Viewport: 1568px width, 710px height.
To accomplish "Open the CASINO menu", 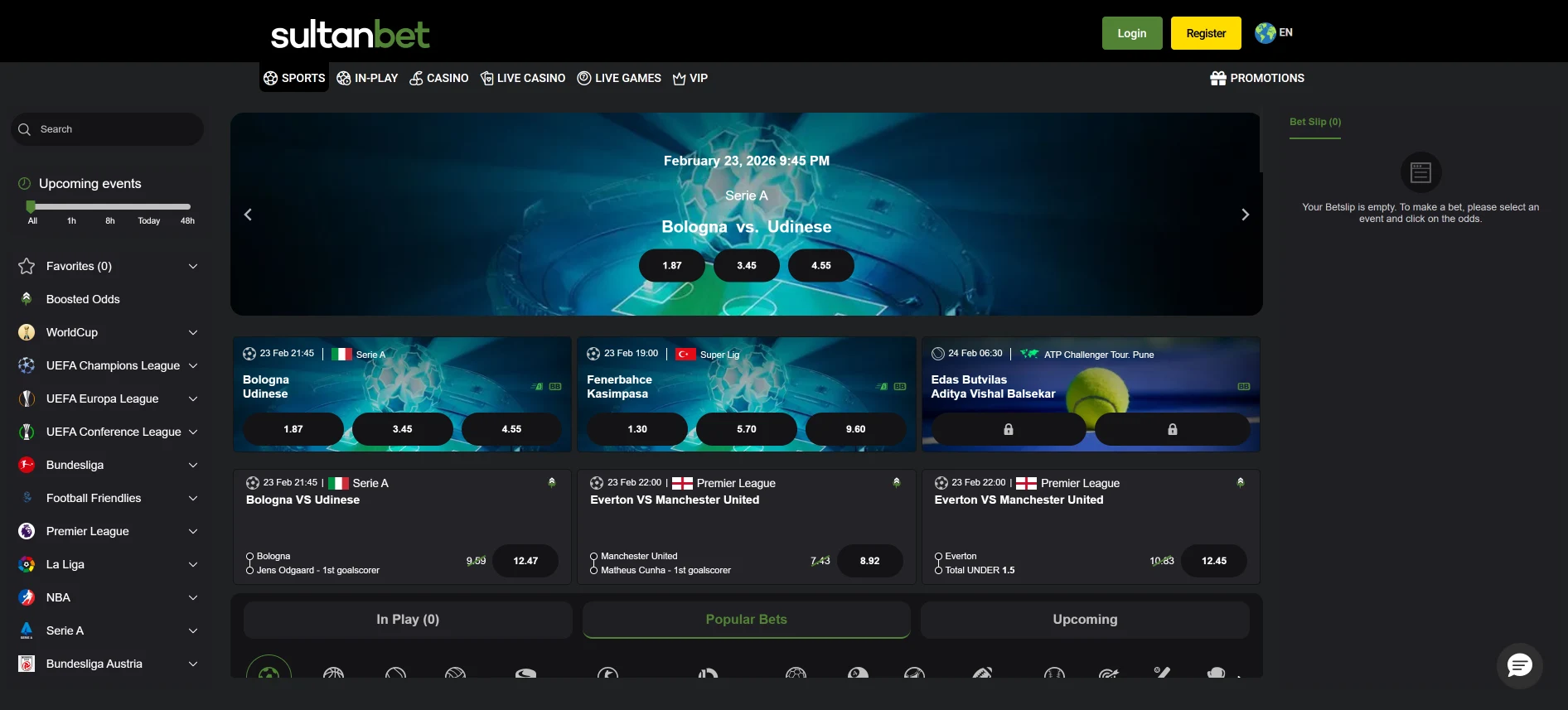I will point(439,78).
